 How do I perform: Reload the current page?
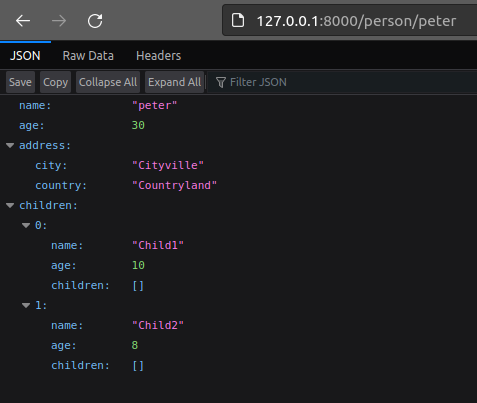point(95,21)
